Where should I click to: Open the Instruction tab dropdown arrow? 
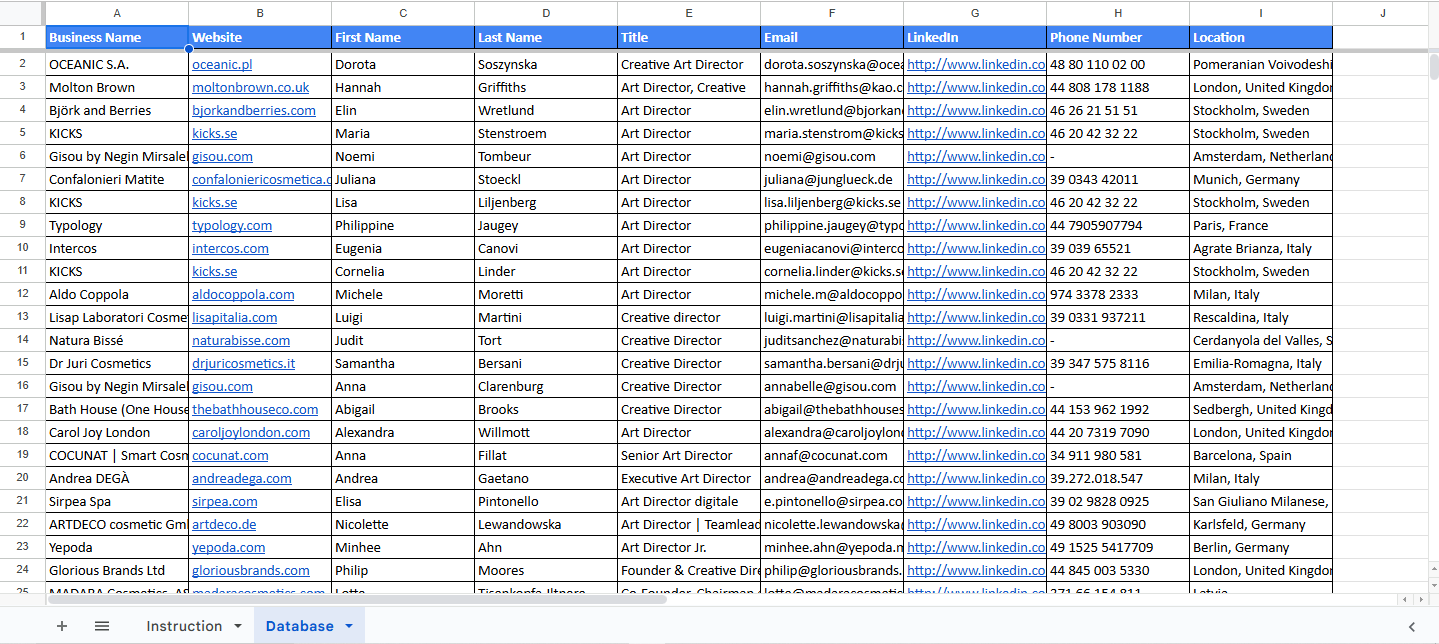[x=238, y=626]
